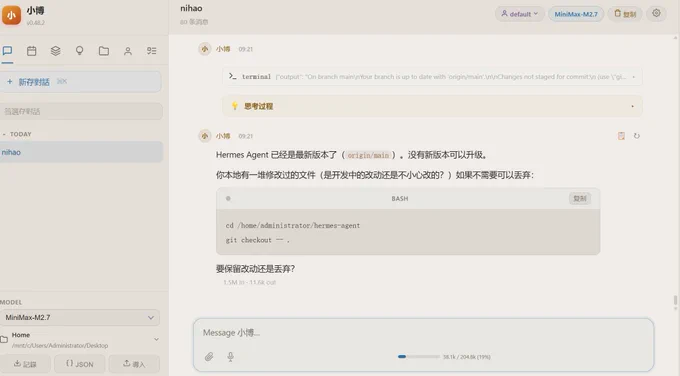Focus the Message 小博 input box
The height and width of the screenshot is (376, 680).
(423, 333)
